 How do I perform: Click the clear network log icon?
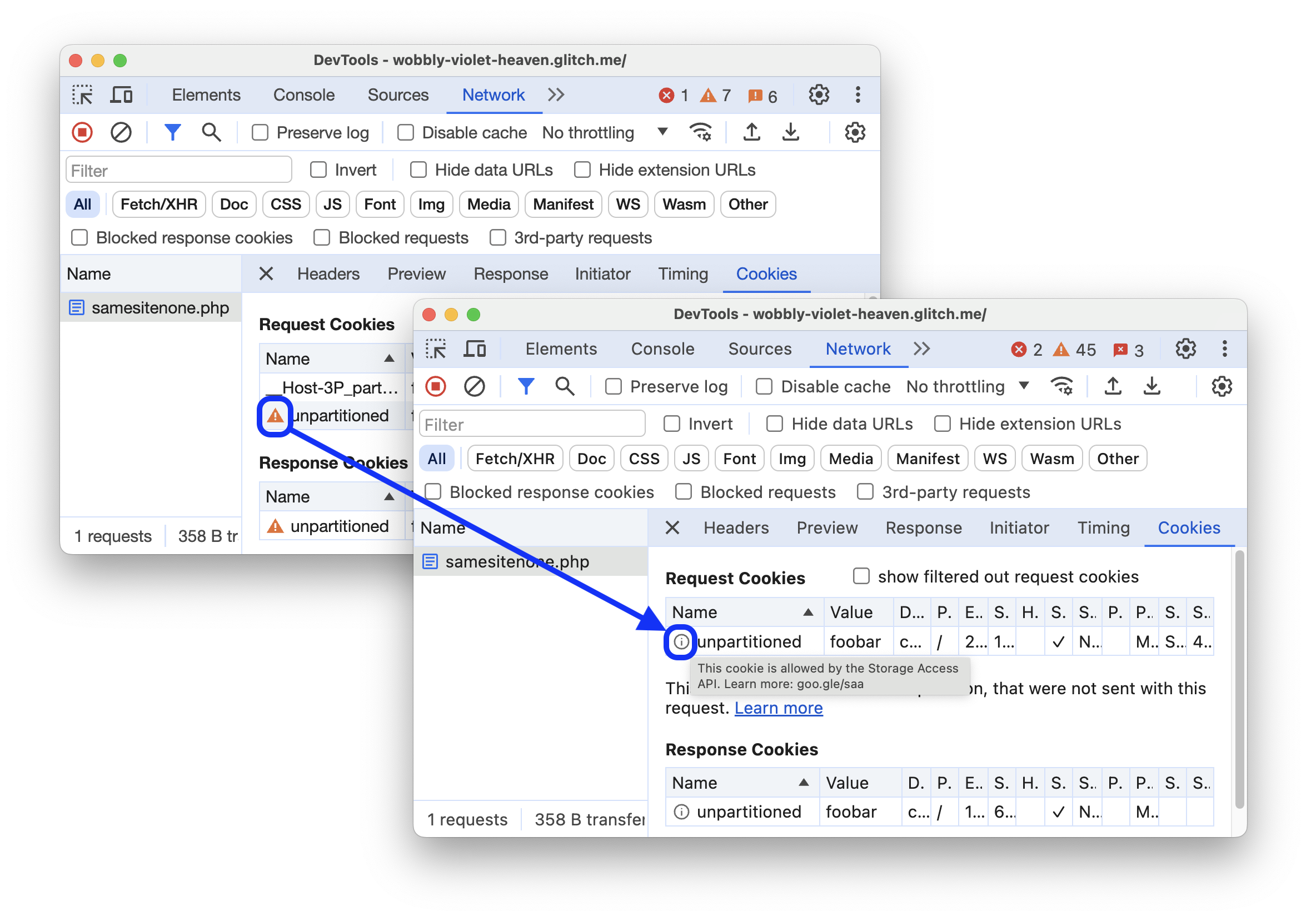[x=120, y=134]
